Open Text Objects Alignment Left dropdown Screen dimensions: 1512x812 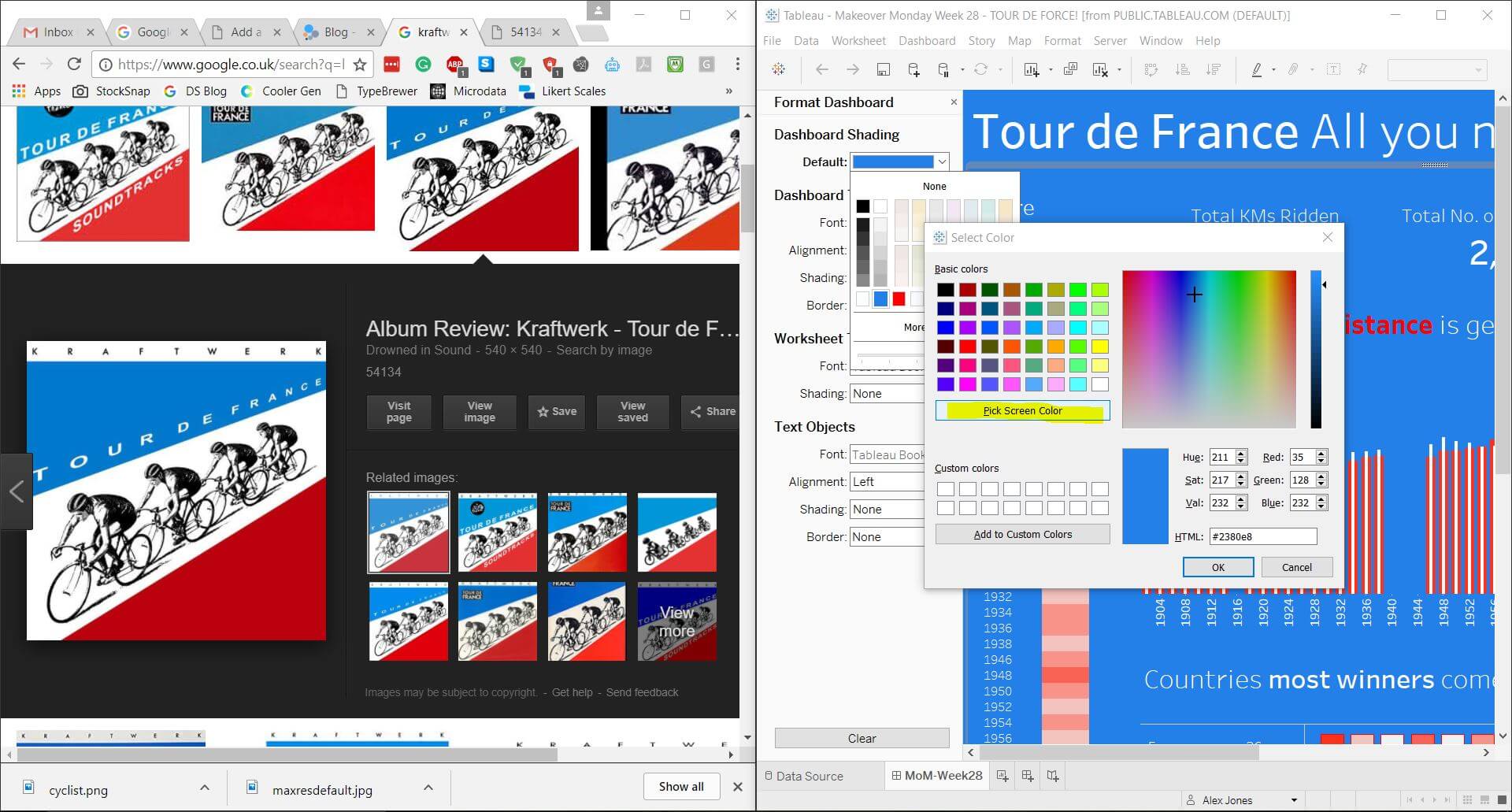(x=887, y=482)
